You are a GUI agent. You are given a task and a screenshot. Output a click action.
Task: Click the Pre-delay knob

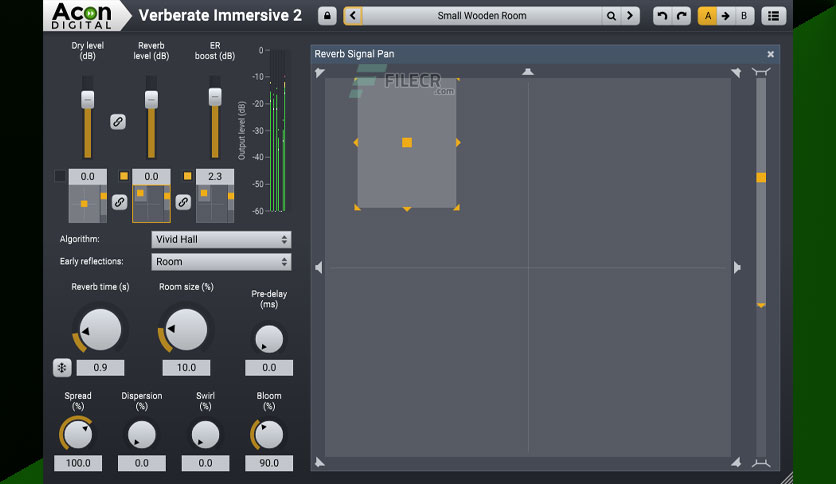[x=269, y=339]
